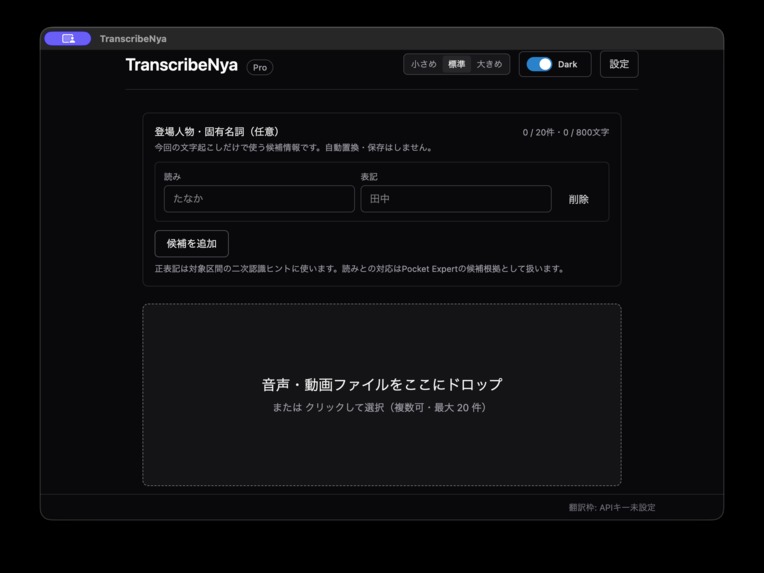The width and height of the screenshot is (764, 573).
Task: Select the 標準 text size option
Action: coord(457,64)
